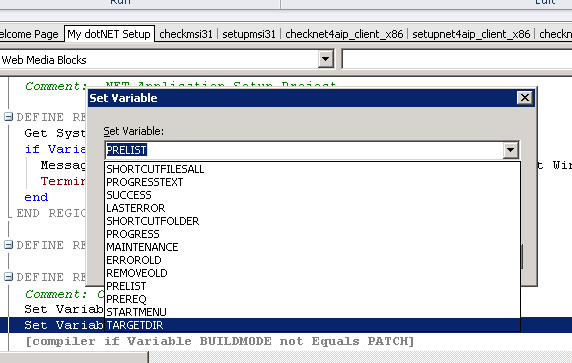Select PREREQ variable entry

312,299
